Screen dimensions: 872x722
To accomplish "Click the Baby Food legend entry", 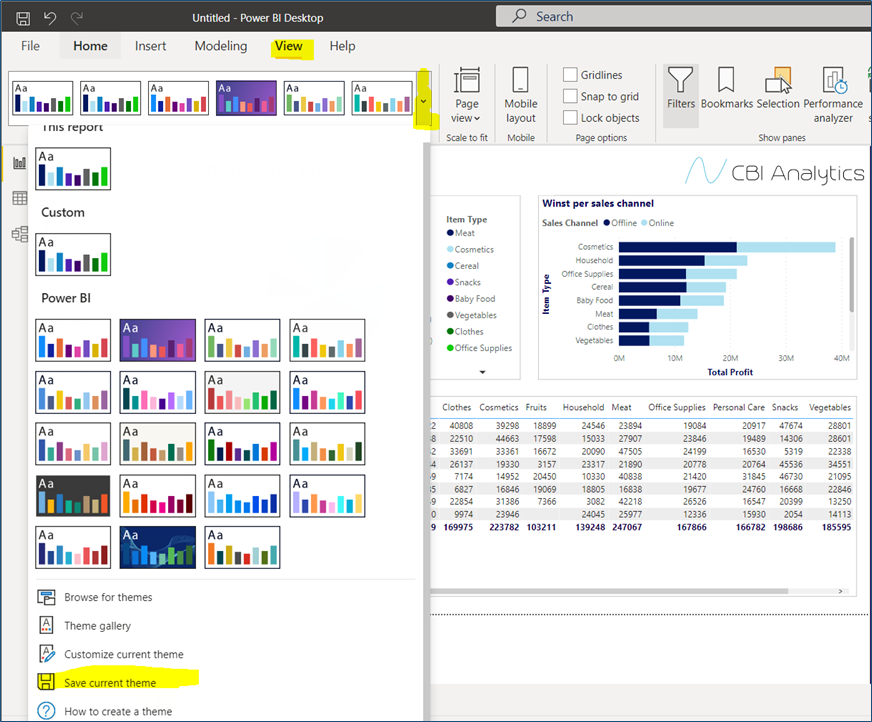I will [x=470, y=299].
